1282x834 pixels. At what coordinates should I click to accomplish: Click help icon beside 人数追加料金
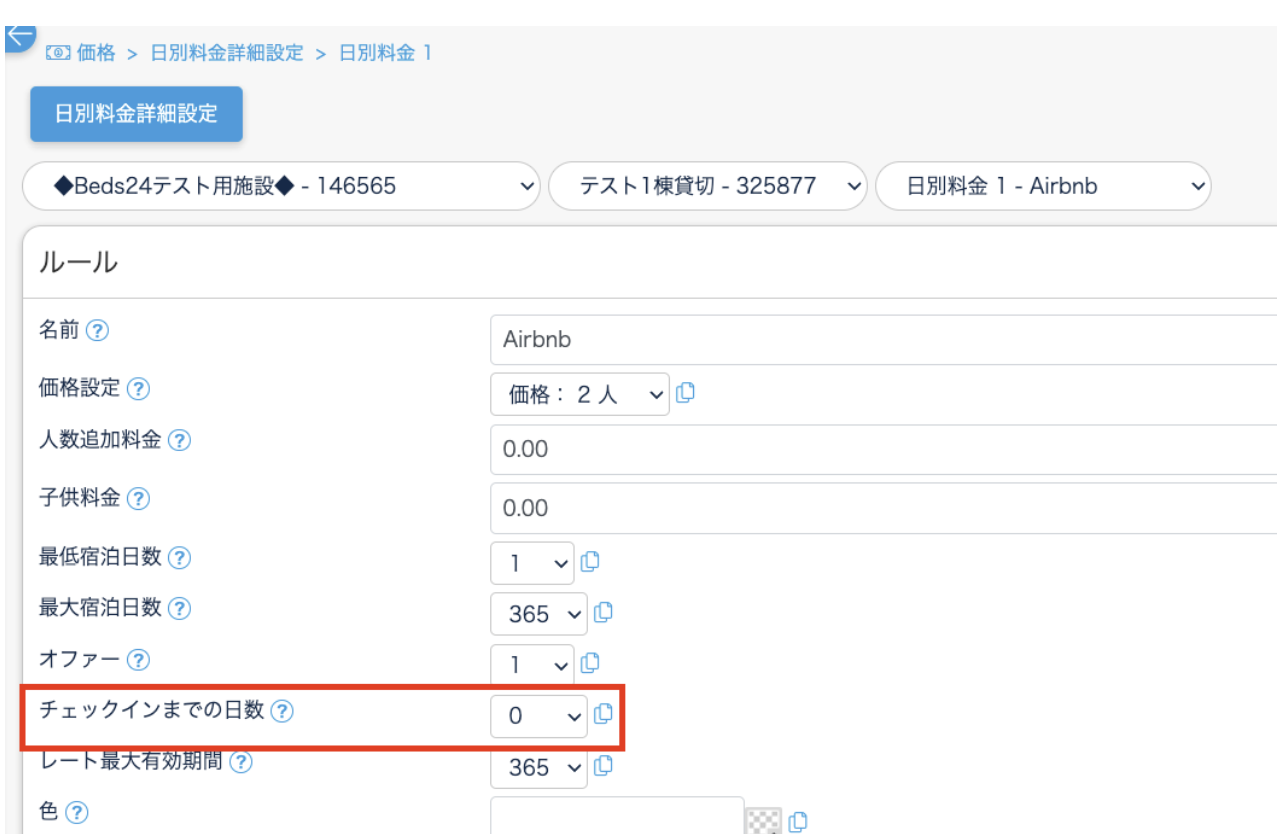[x=179, y=441]
